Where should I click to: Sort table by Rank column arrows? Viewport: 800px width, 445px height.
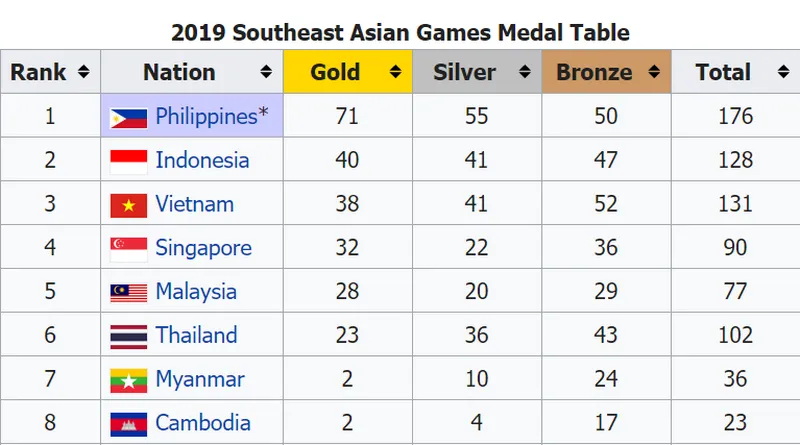coord(83,73)
